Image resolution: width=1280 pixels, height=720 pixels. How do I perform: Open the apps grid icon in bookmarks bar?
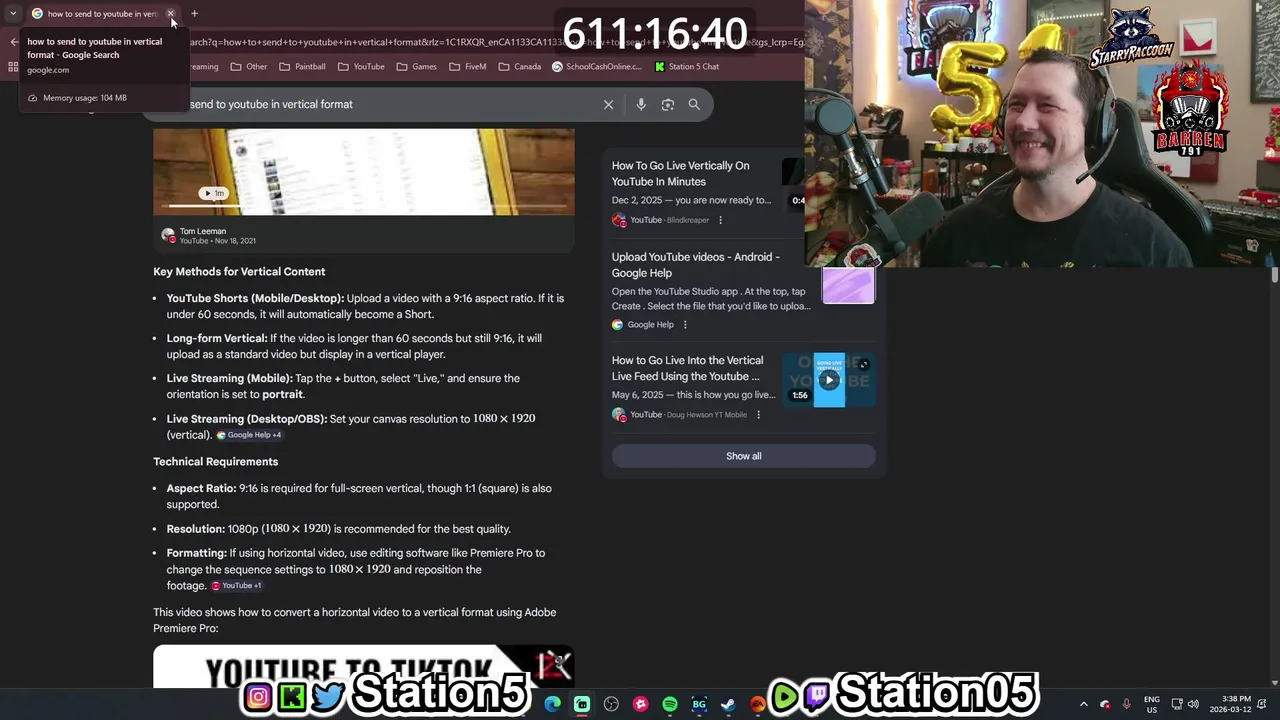13,67
